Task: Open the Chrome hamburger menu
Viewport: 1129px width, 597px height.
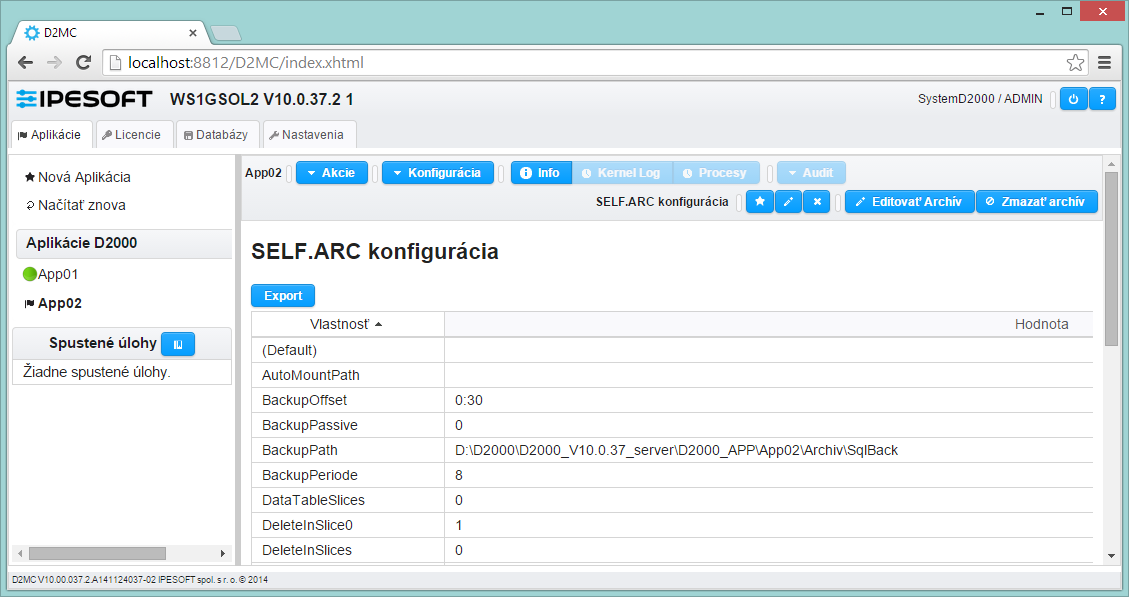Action: point(1105,63)
